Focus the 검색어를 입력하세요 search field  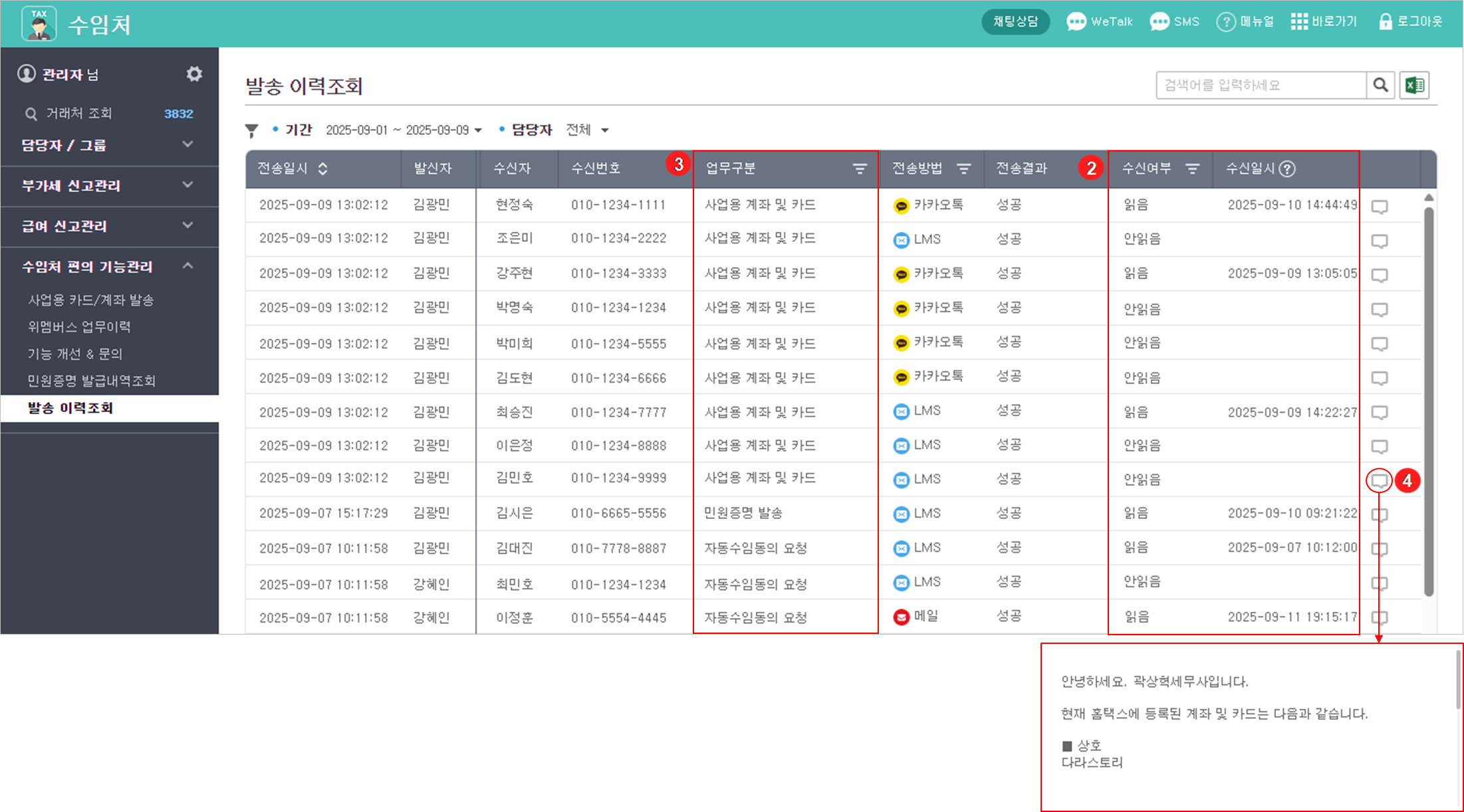(1261, 85)
